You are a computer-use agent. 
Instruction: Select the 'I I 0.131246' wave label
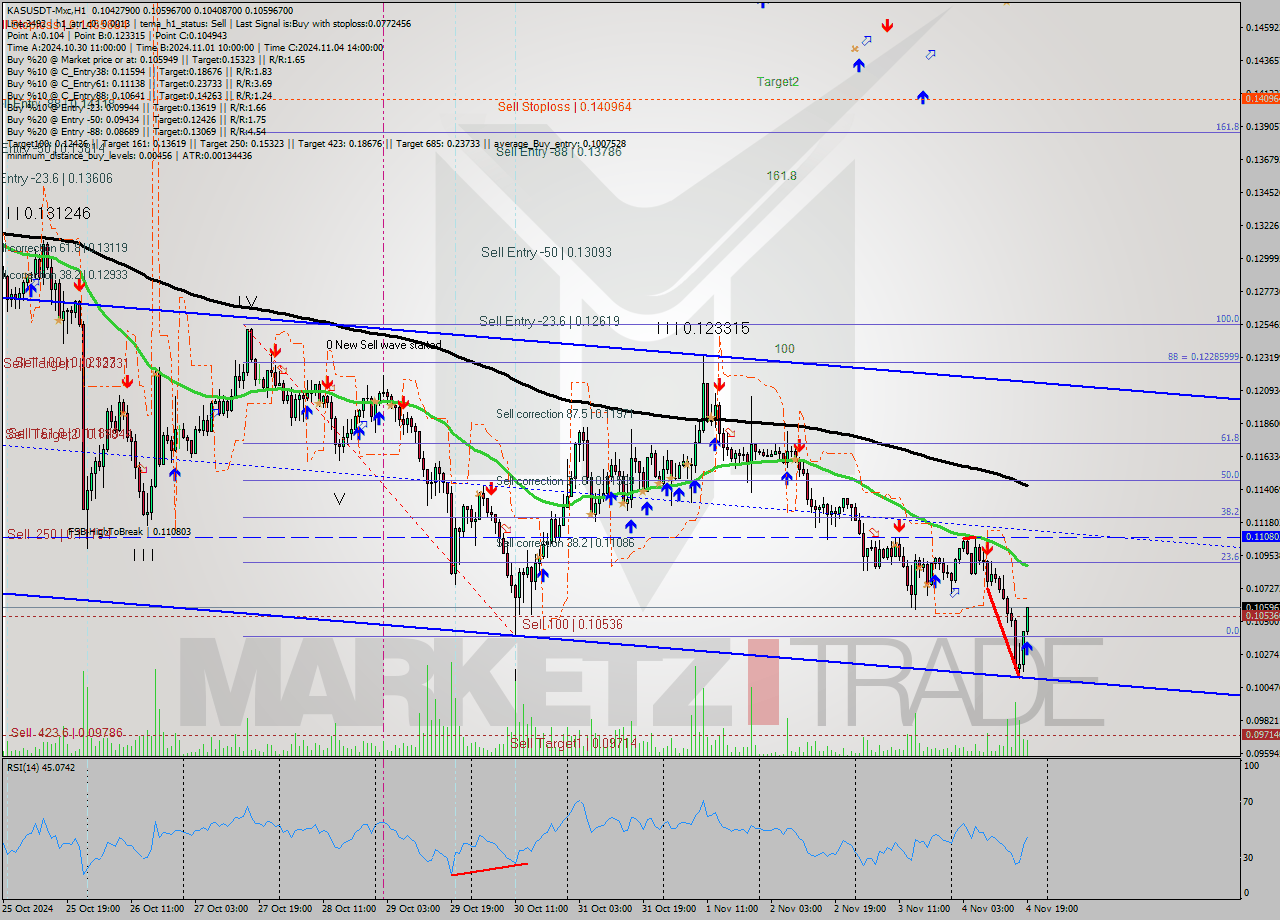(x=48, y=213)
